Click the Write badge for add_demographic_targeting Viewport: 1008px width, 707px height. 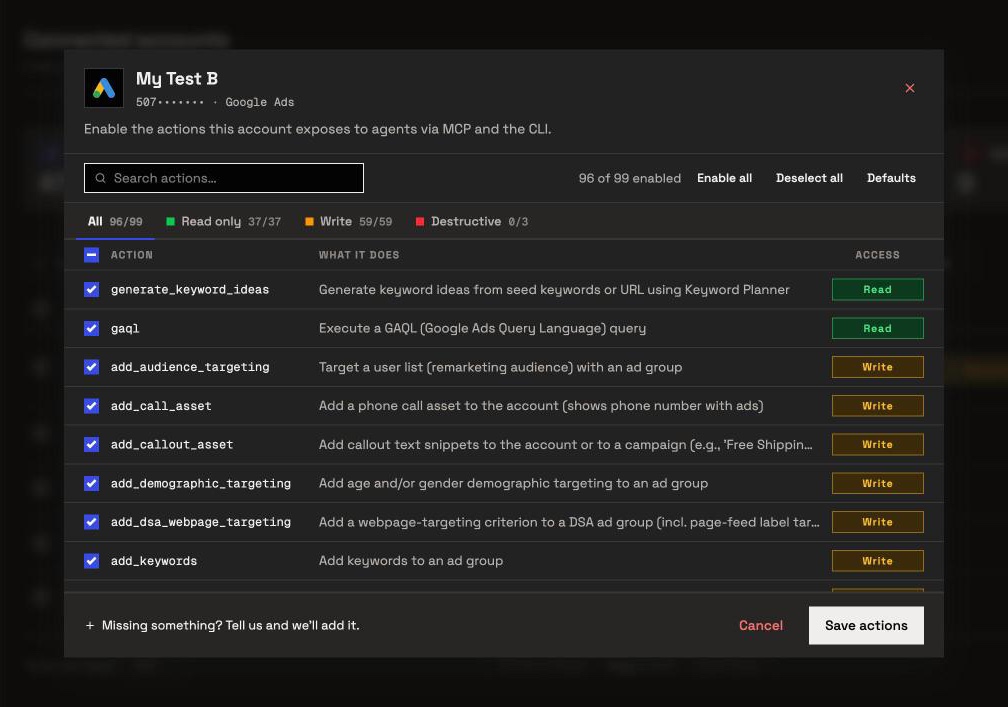[878, 483]
